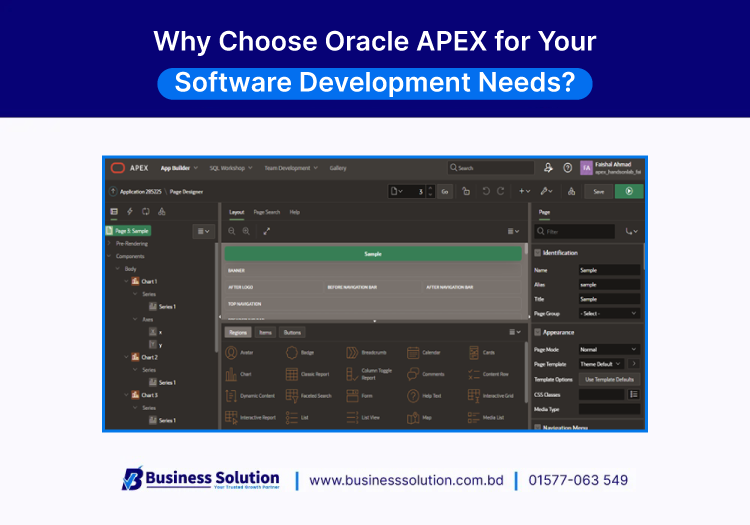The width and height of the screenshot is (750, 525).
Task: Open the App Builder menu
Action: [179, 168]
